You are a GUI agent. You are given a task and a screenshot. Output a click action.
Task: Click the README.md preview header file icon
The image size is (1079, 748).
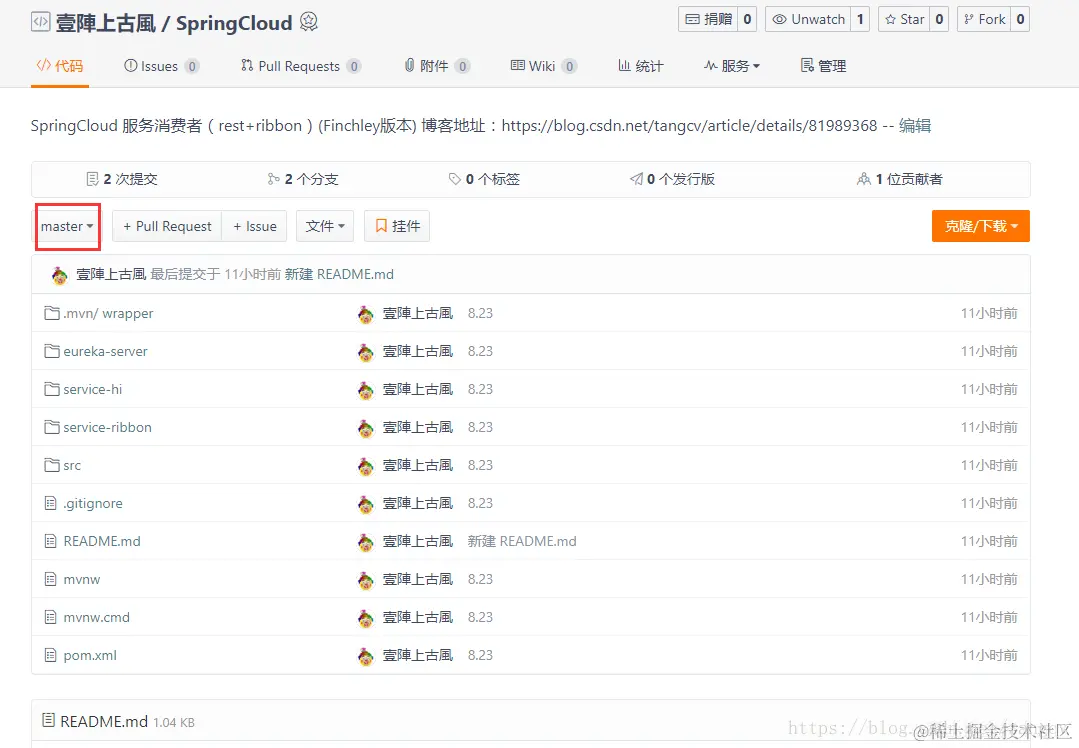pyautogui.click(x=48, y=720)
